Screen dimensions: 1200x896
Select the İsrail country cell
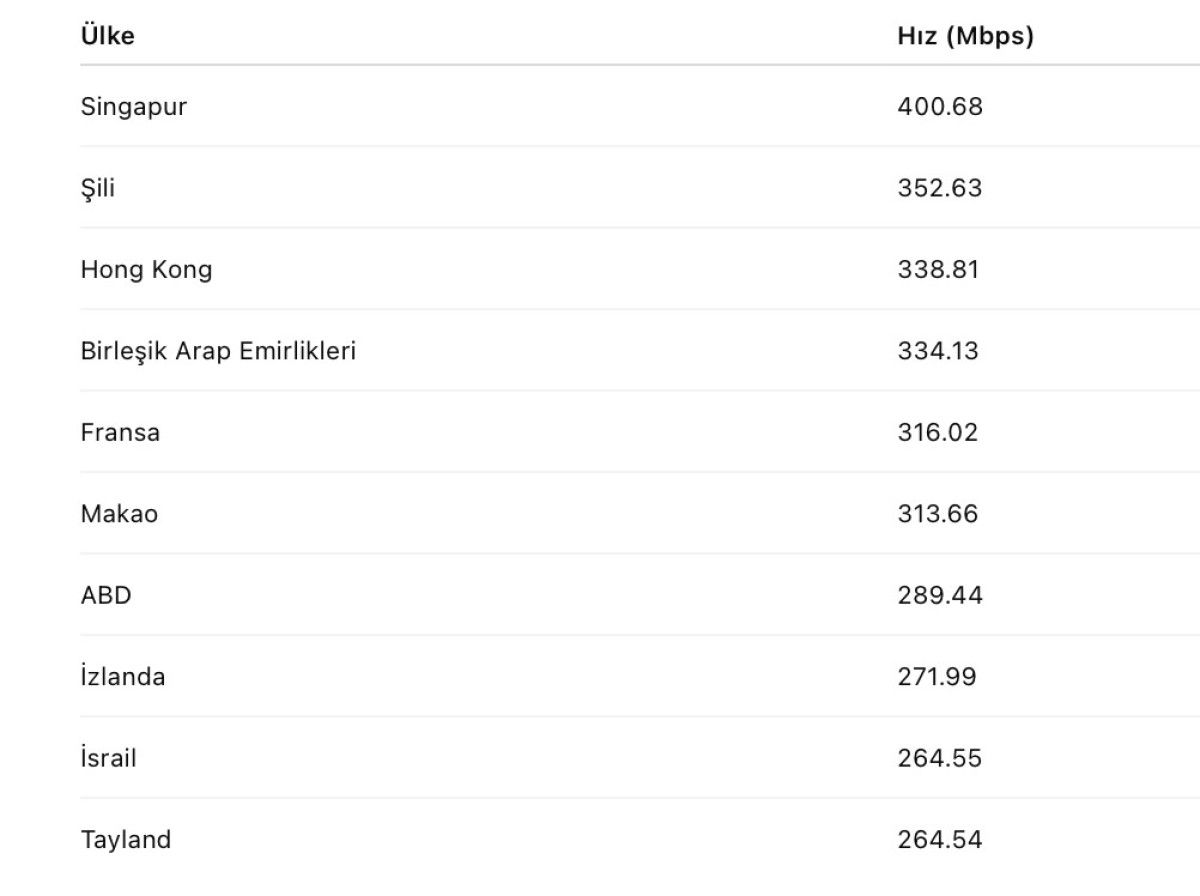click(109, 758)
